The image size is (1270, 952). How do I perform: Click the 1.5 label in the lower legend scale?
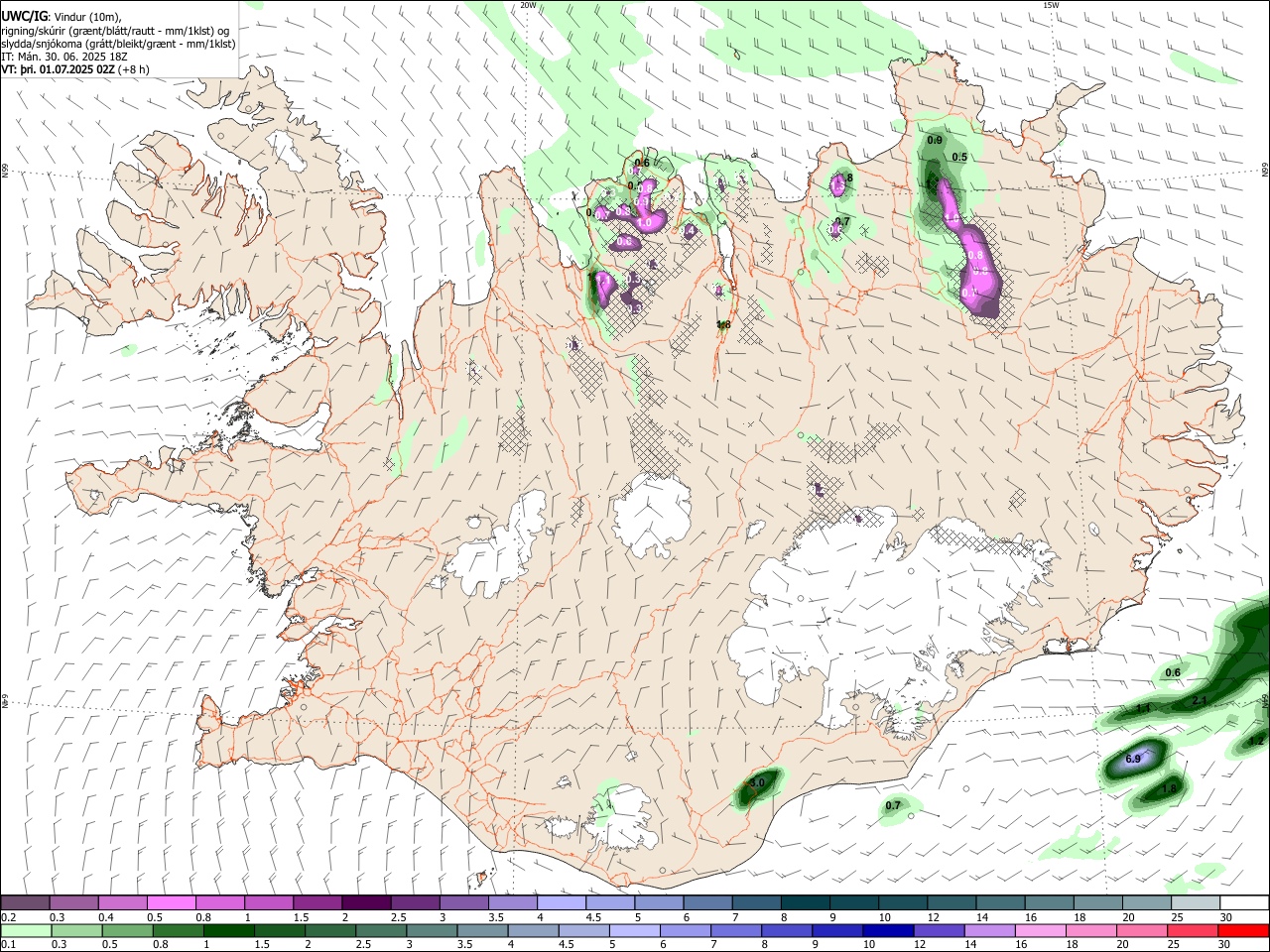tap(262, 945)
